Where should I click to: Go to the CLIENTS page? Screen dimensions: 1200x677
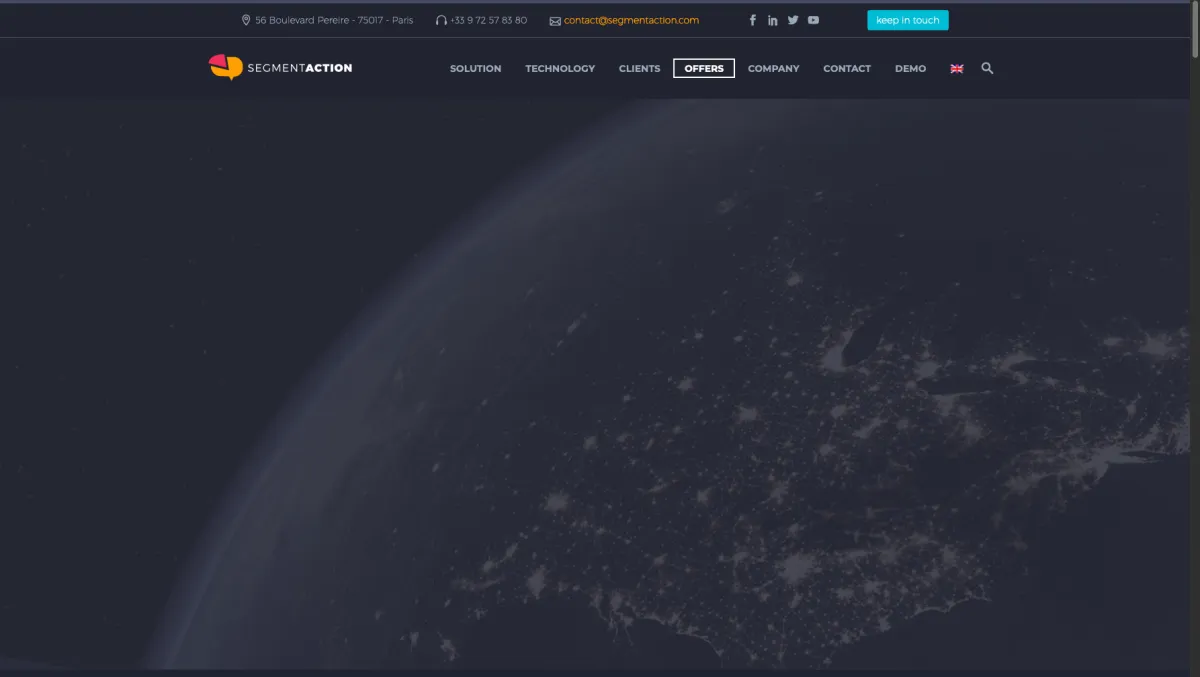(640, 68)
